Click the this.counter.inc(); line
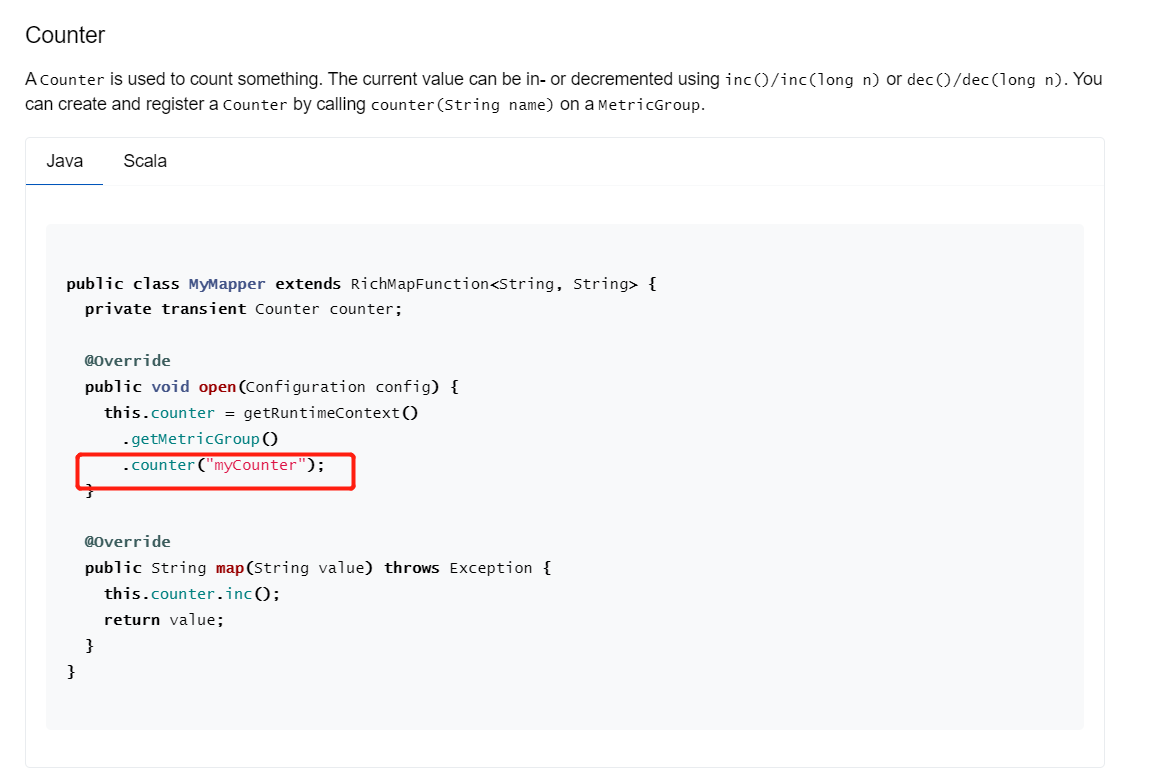1153x769 pixels. 192,594
